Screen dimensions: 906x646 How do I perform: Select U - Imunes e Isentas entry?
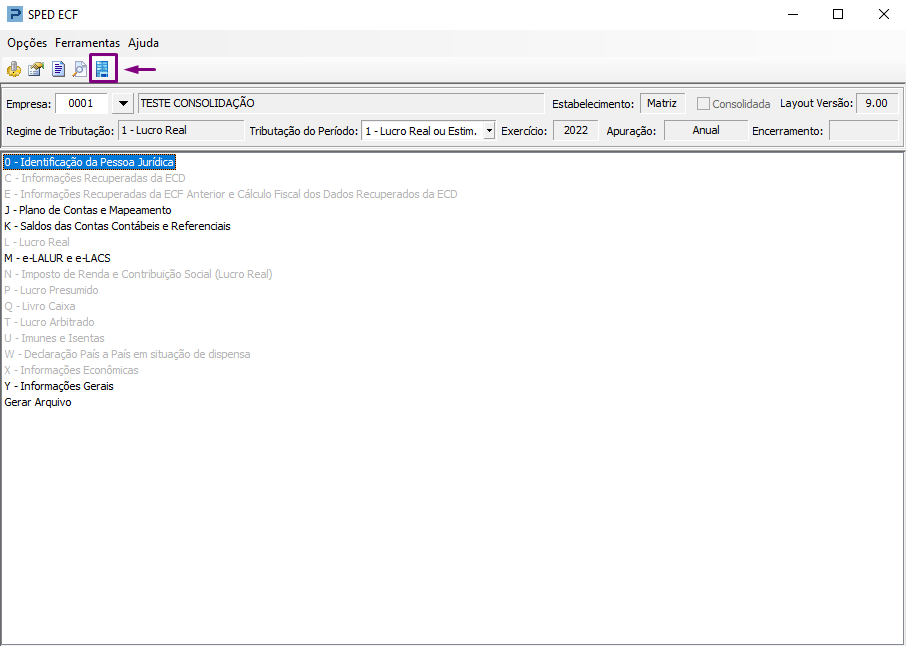click(54, 338)
